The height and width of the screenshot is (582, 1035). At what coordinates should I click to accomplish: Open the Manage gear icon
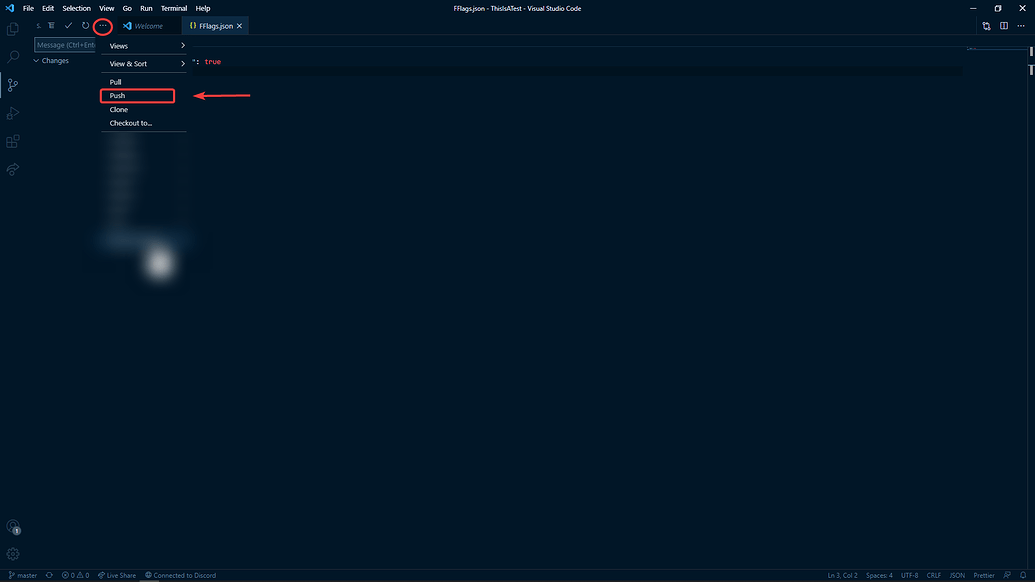pyautogui.click(x=13, y=554)
